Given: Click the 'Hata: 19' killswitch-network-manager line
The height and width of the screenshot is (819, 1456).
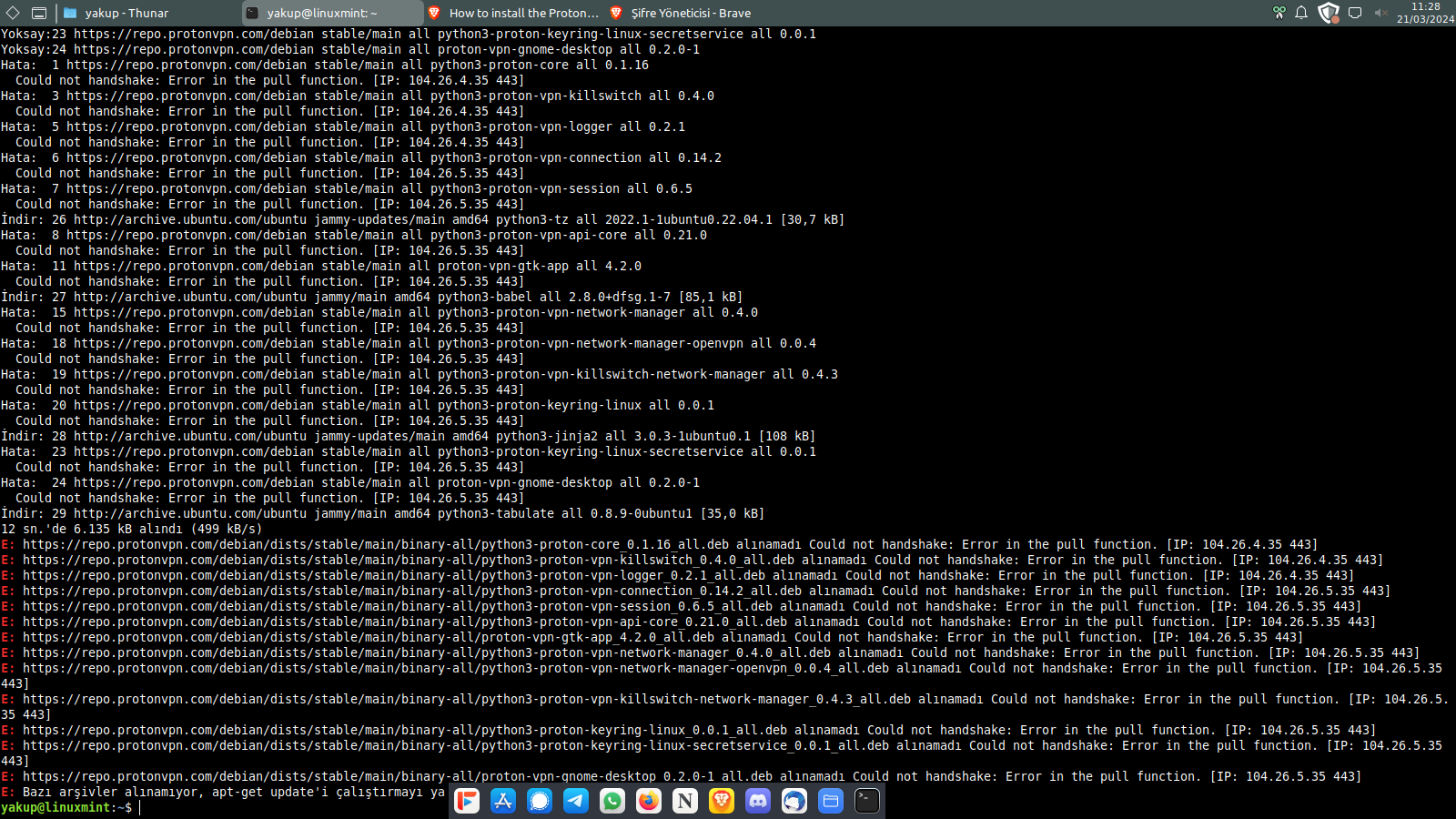Looking at the screenshot, I should pos(420,374).
